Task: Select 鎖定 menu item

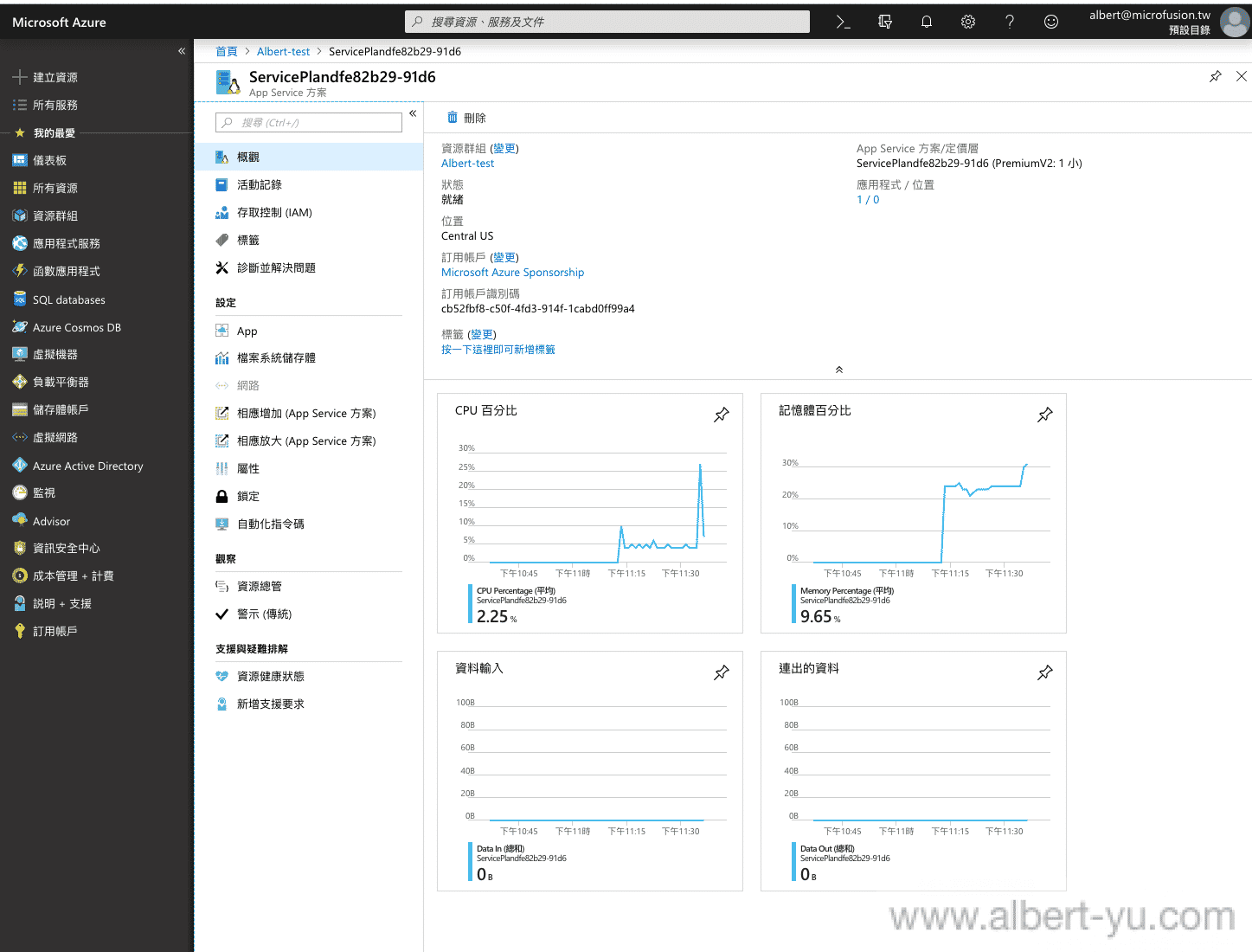Action: [x=309, y=496]
